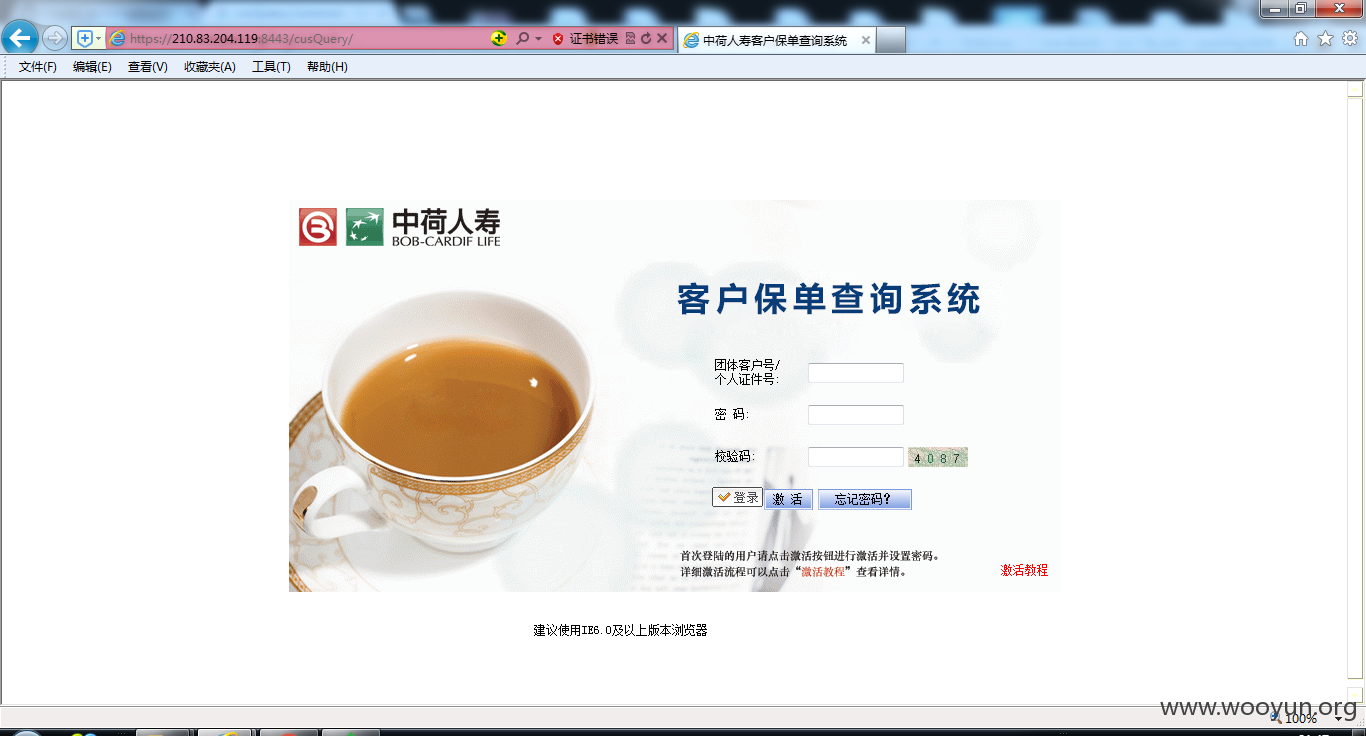Expand the search dropdown arrow in address bar
The image size is (1366, 736).
538,39
